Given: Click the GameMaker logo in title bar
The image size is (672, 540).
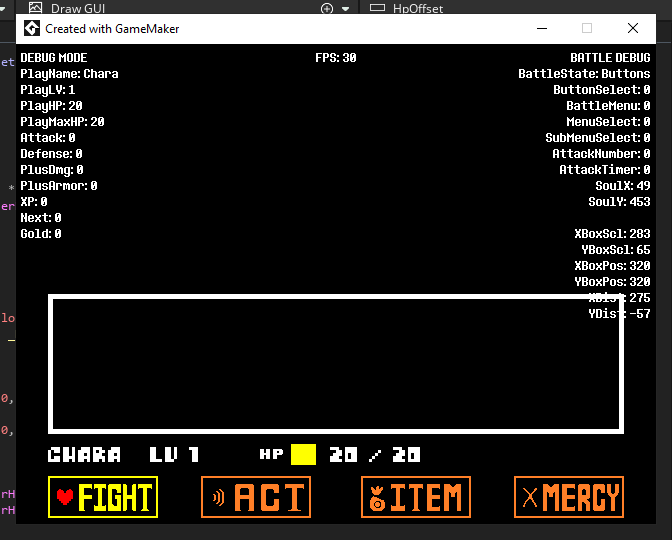Looking at the screenshot, I should (32, 28).
